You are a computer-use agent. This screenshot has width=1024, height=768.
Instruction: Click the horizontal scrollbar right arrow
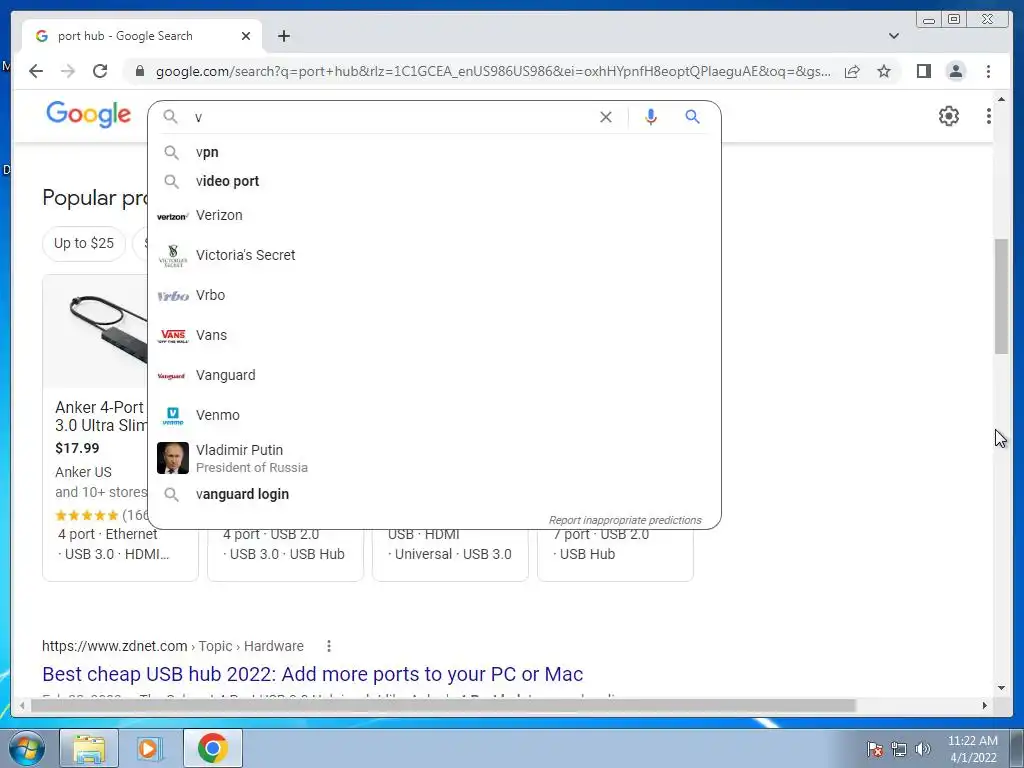(985, 705)
